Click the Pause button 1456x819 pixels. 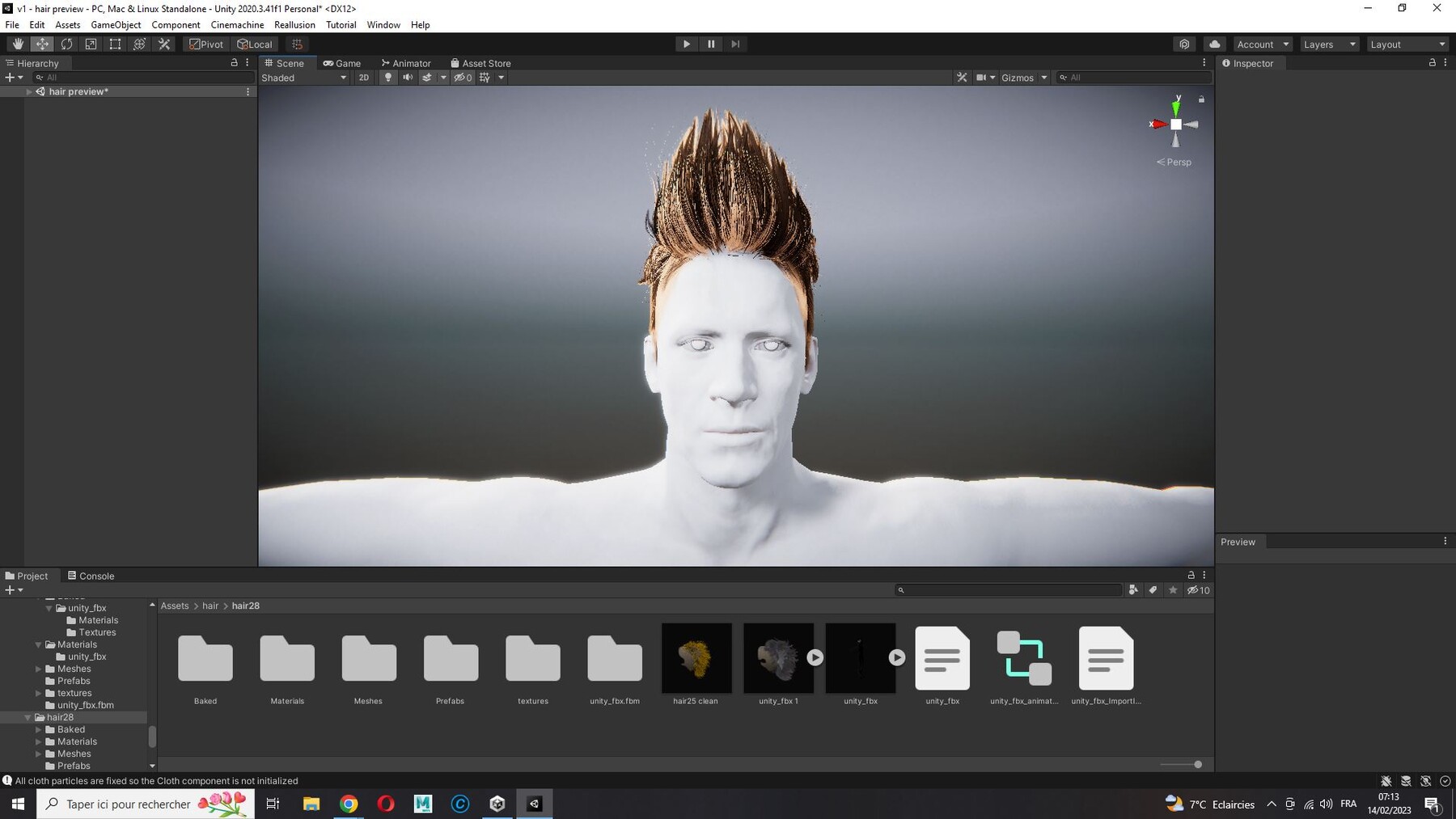pyautogui.click(x=711, y=44)
